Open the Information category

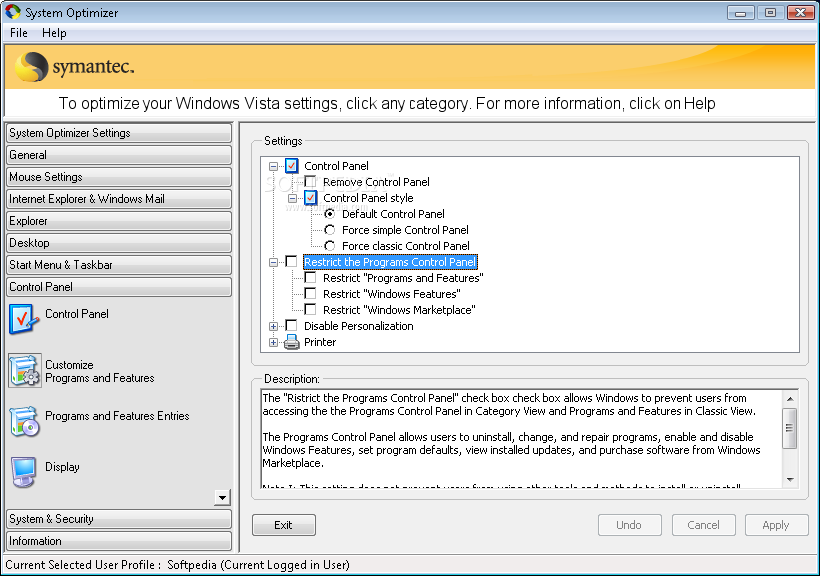(x=119, y=541)
